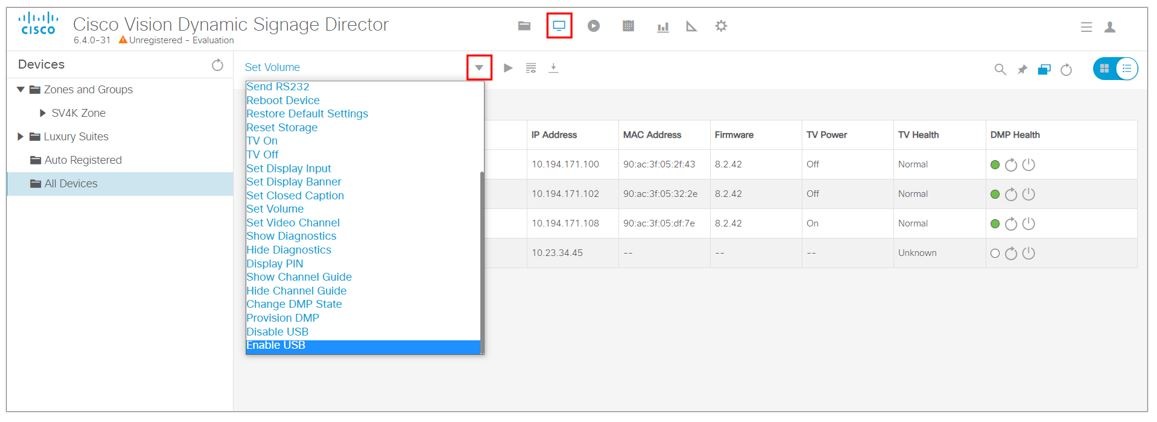1157x422 pixels.
Task: Open the calendar grid icon in top navigation
Action: coord(628,26)
